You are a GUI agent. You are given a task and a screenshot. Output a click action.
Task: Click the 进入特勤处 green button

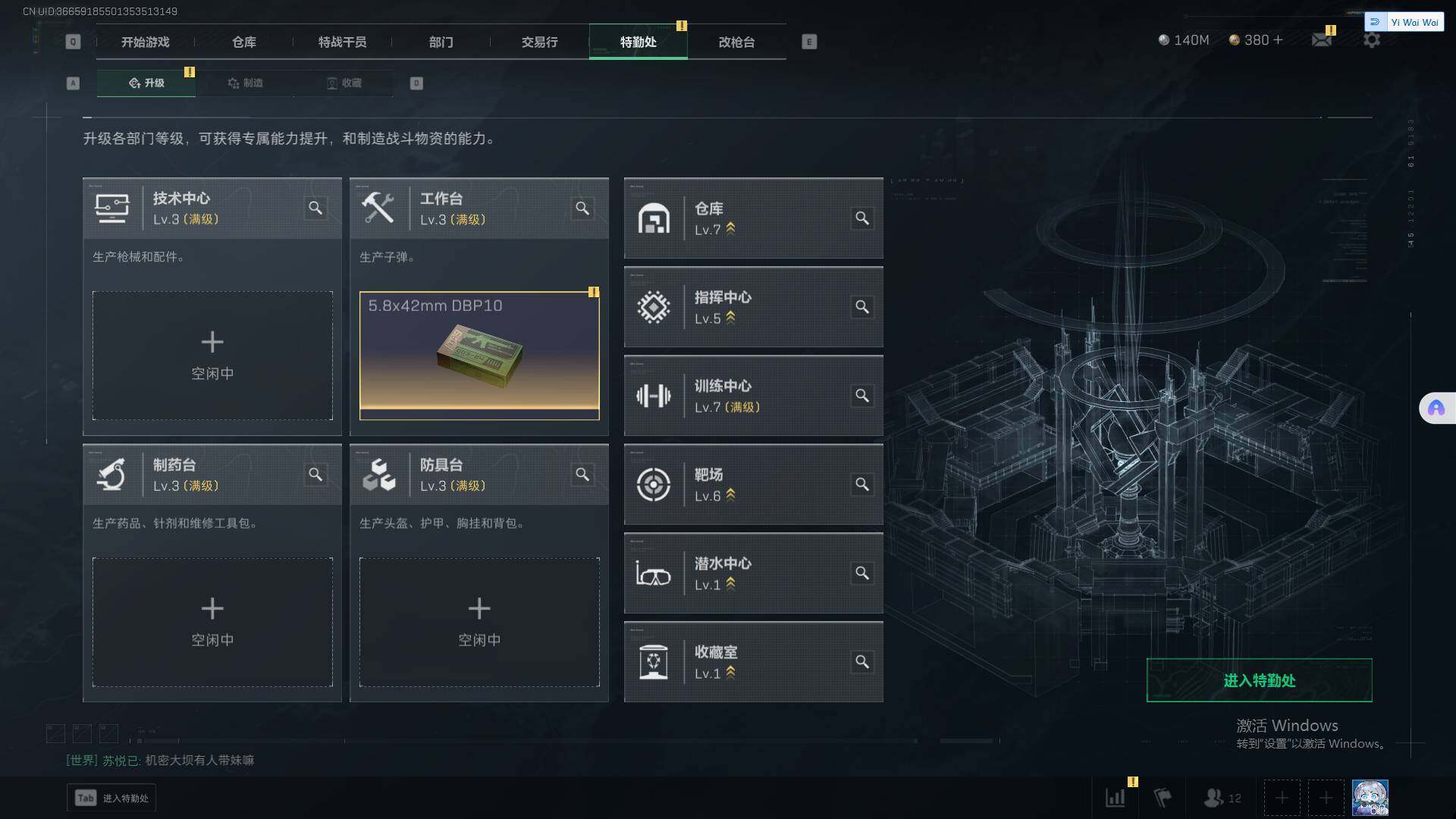pos(1259,680)
